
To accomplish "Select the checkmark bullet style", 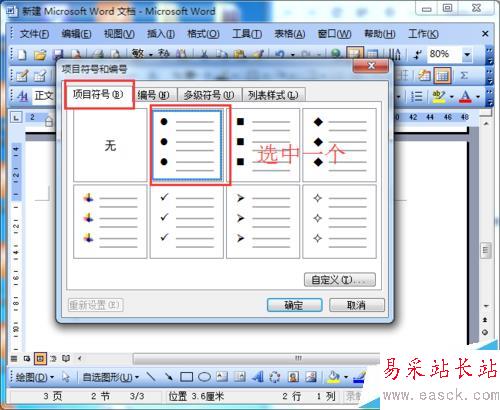I will point(187,222).
